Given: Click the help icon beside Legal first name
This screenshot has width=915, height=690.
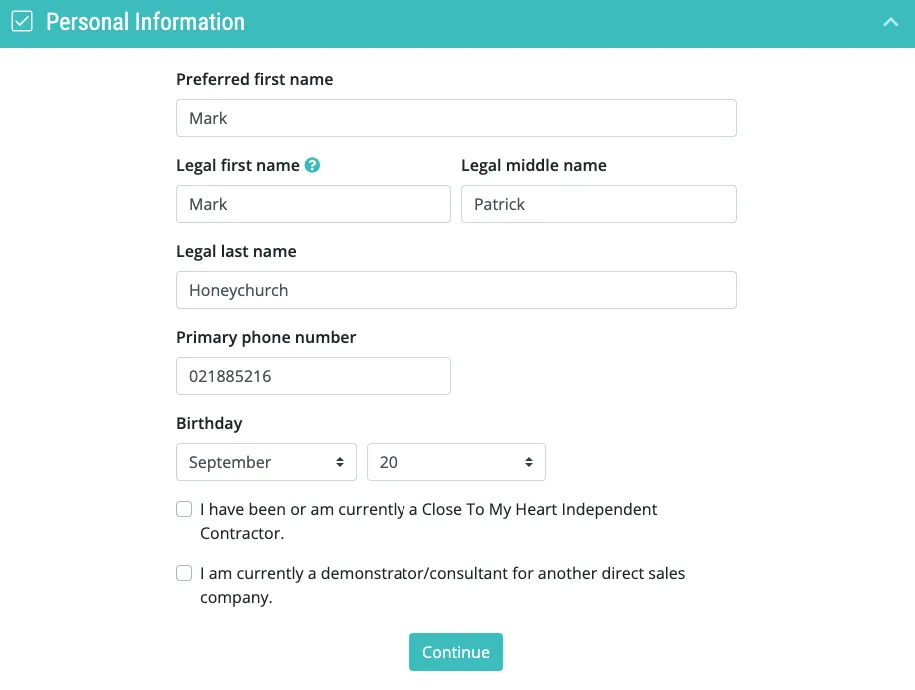Looking at the screenshot, I should (x=312, y=165).
